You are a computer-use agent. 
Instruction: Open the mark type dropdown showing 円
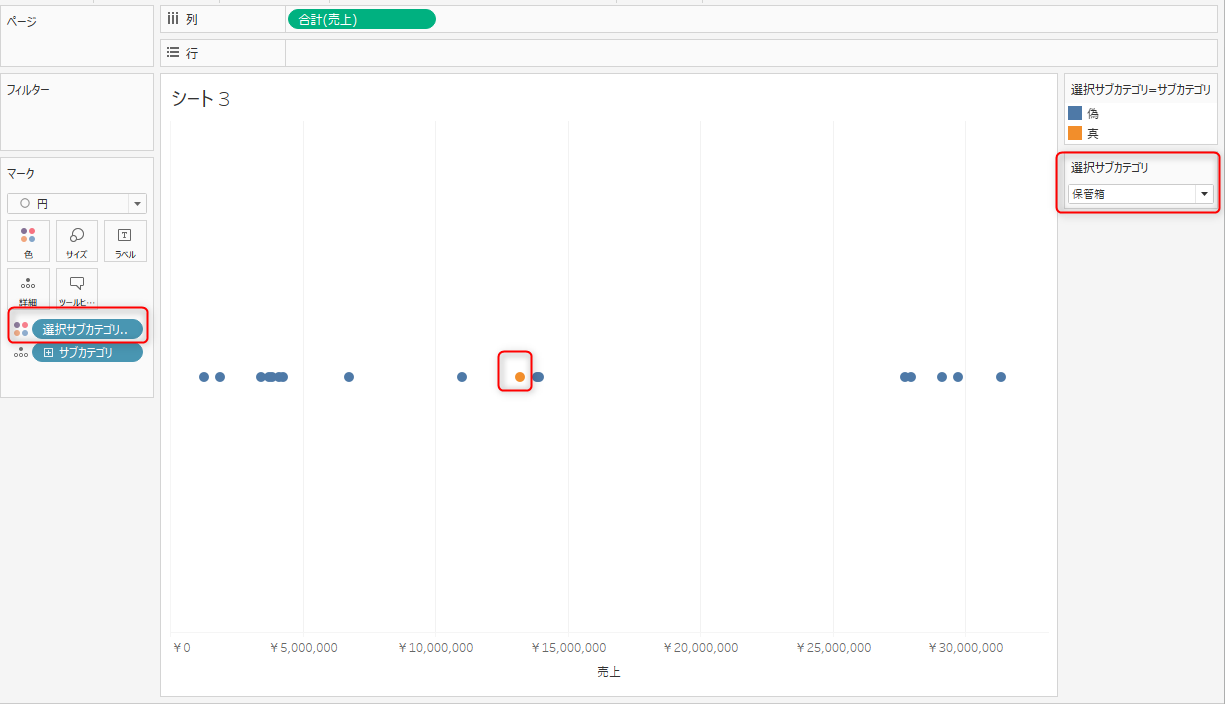pyautogui.click(x=77, y=203)
